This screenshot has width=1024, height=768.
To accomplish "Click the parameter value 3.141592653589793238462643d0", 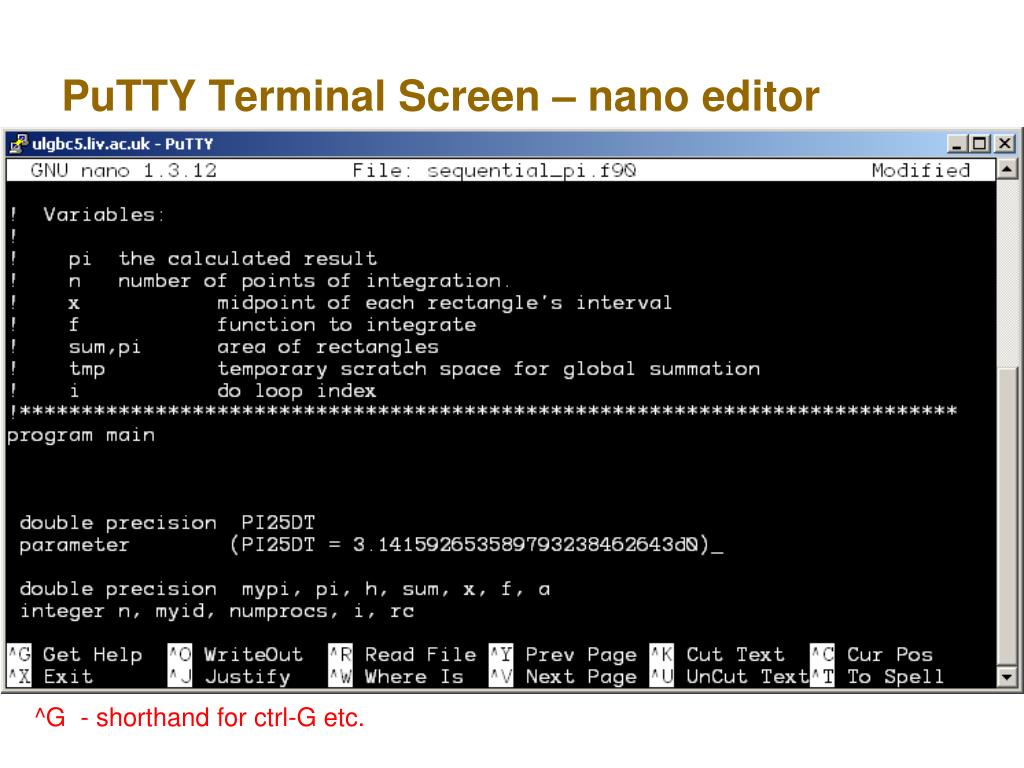I will click(525, 545).
